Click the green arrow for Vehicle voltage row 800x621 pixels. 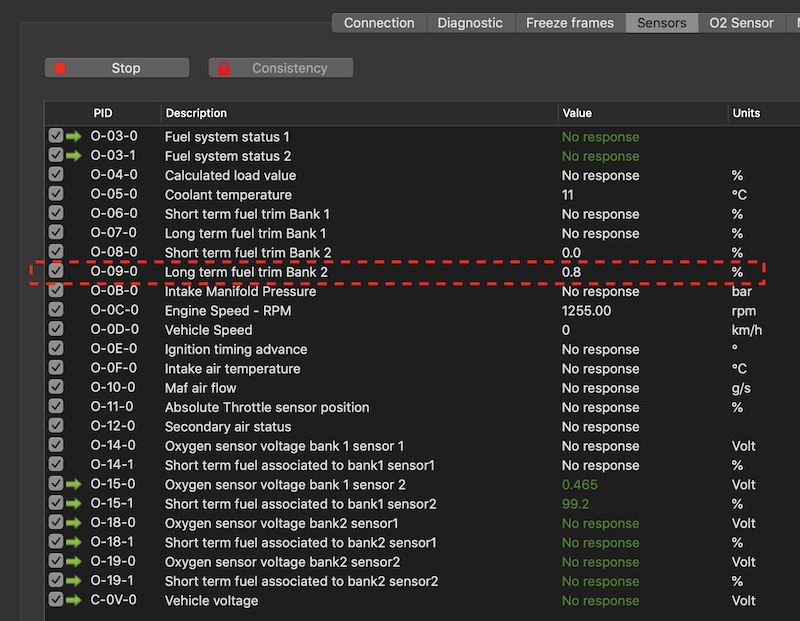[73, 601]
